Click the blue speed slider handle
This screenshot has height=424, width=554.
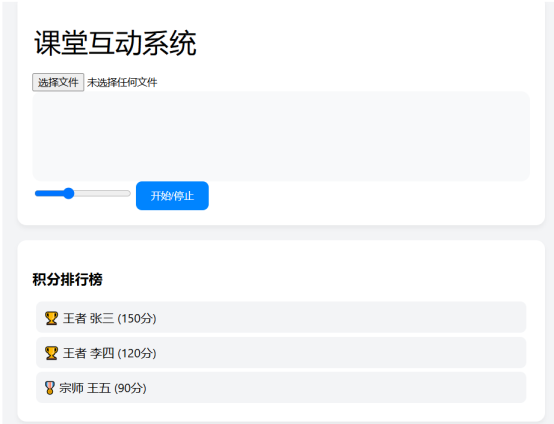[69, 193]
